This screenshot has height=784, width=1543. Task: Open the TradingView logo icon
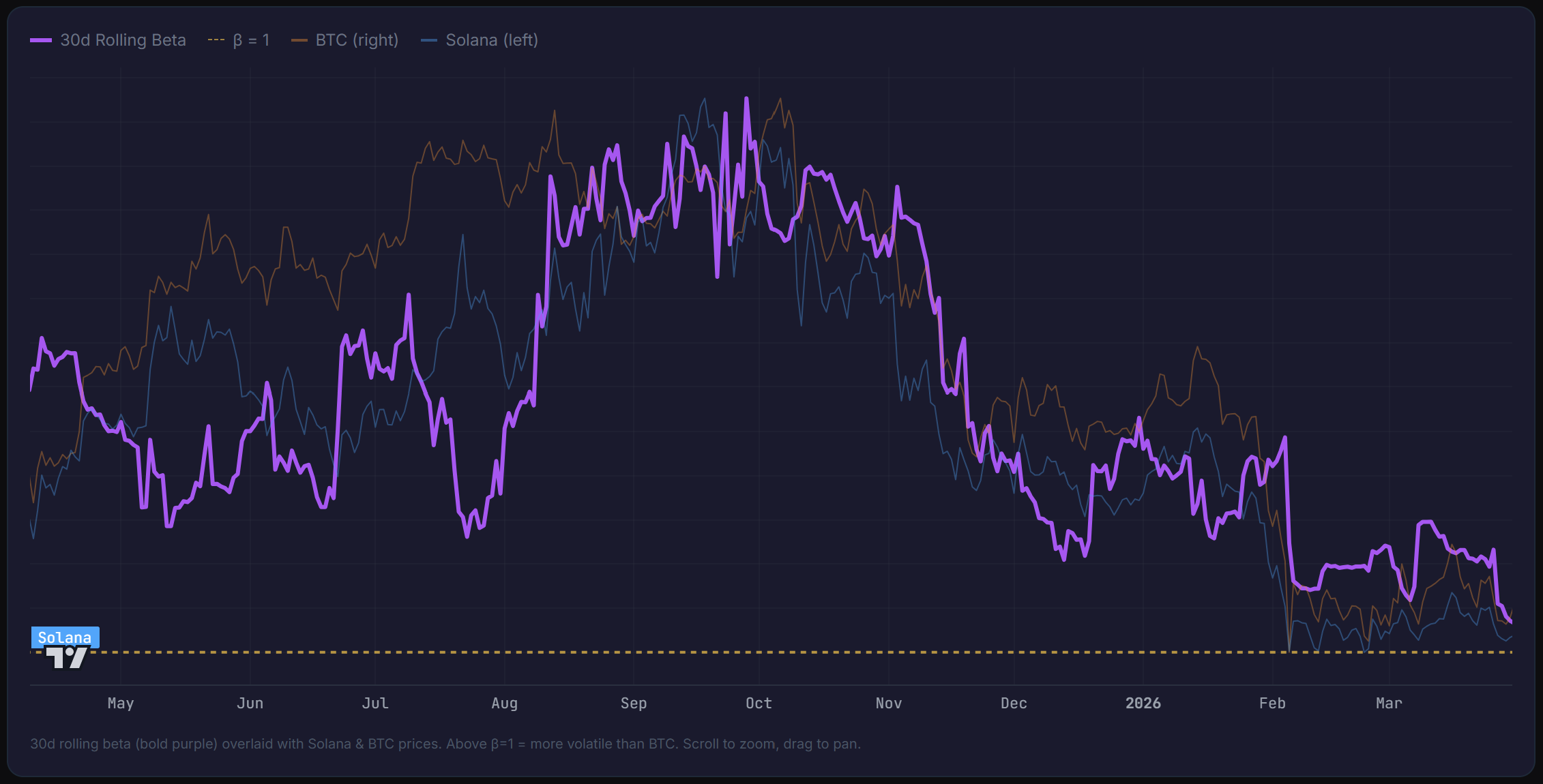click(67, 658)
